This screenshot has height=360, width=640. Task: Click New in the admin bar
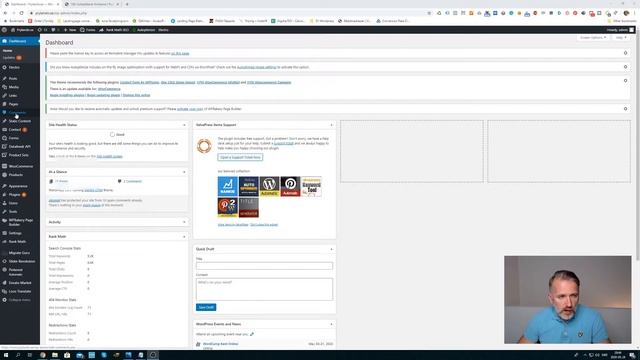pos(70,30)
